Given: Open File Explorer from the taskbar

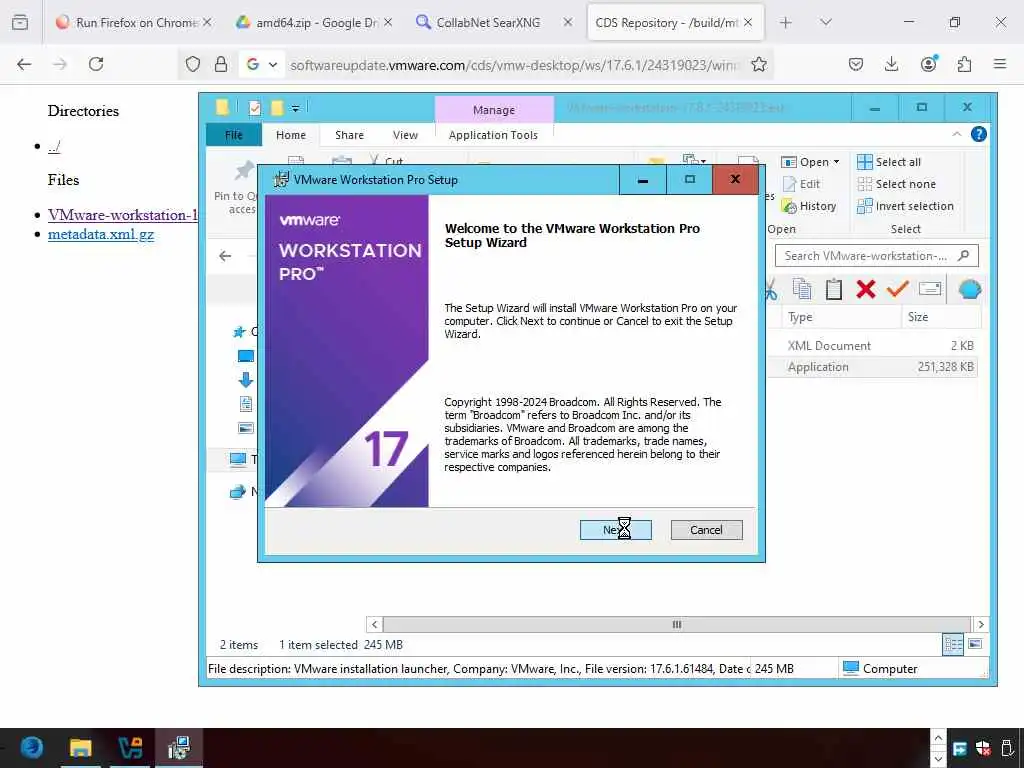Looking at the screenshot, I should (80, 748).
